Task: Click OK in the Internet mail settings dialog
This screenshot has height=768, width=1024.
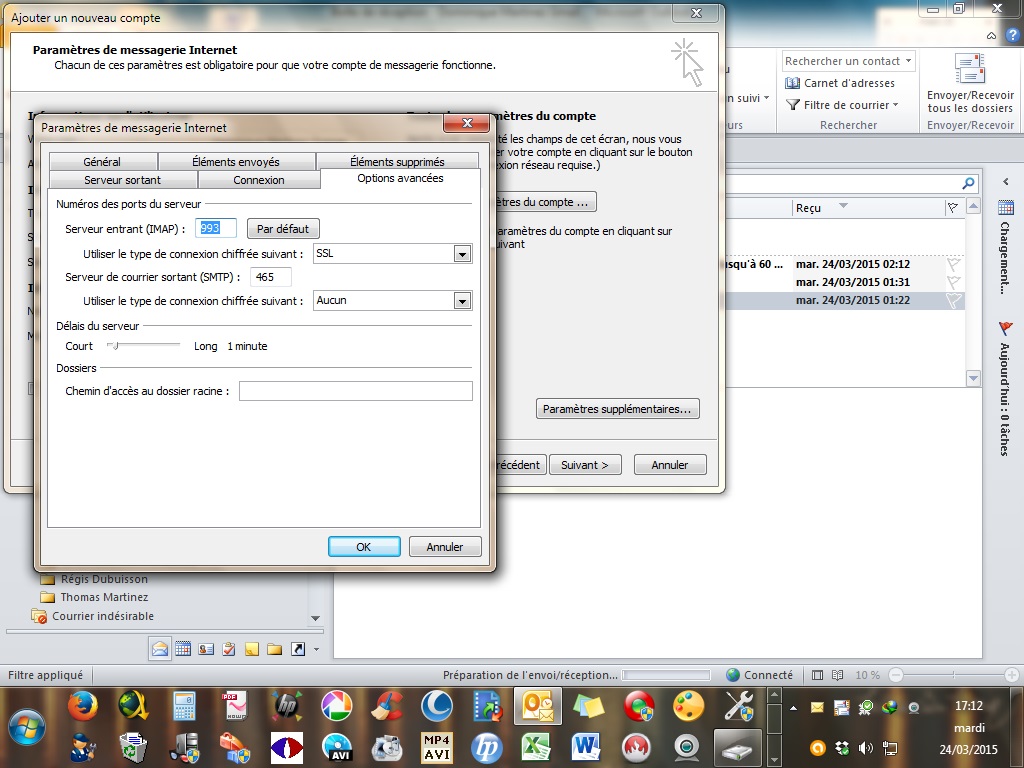Action: coord(364,547)
